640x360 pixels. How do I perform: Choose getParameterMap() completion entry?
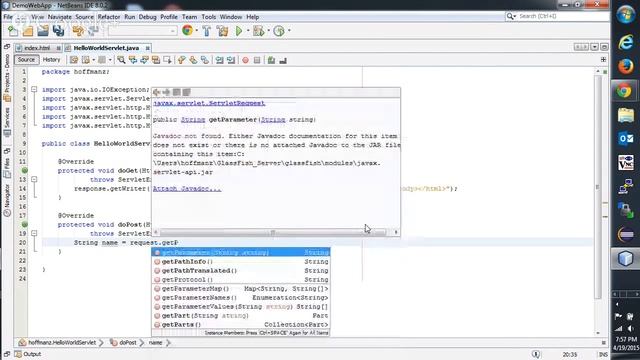241,289
